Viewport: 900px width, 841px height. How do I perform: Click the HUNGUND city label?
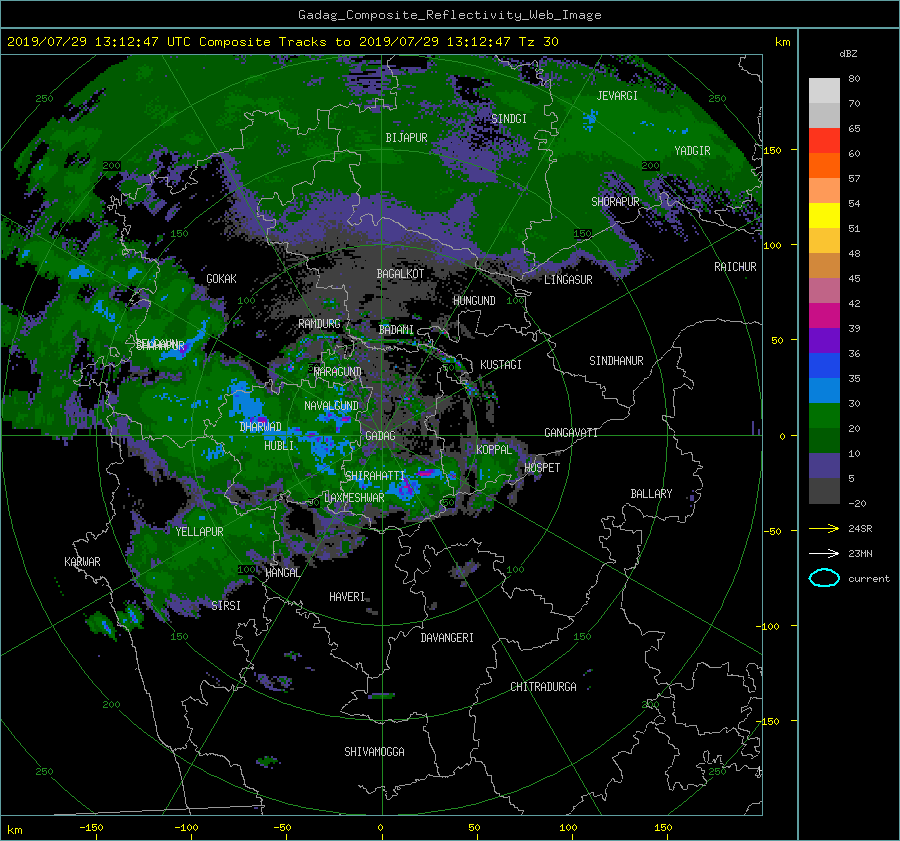pyautogui.click(x=474, y=301)
